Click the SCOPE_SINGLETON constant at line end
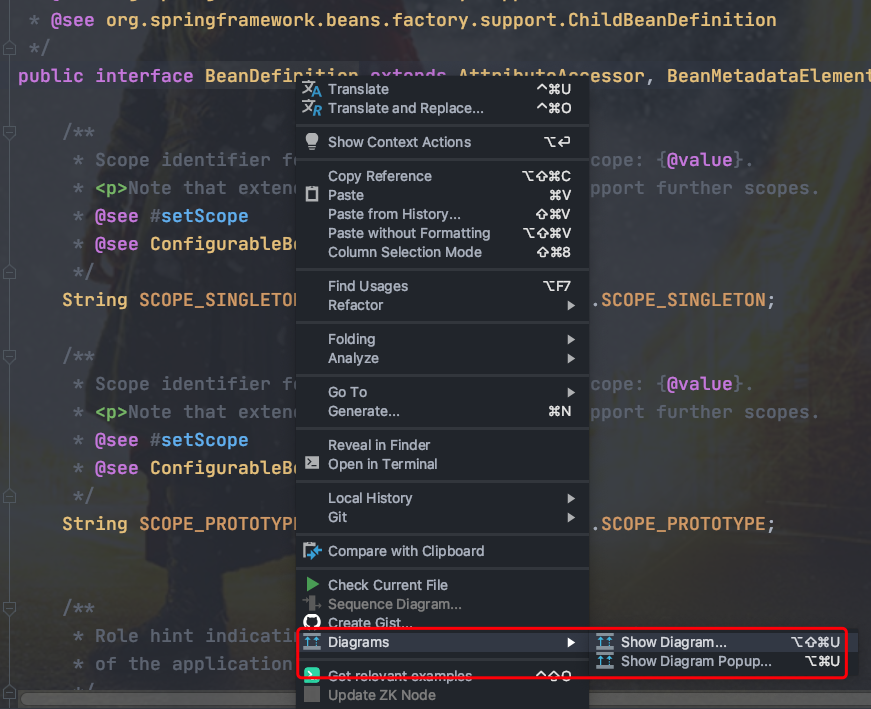 point(683,300)
